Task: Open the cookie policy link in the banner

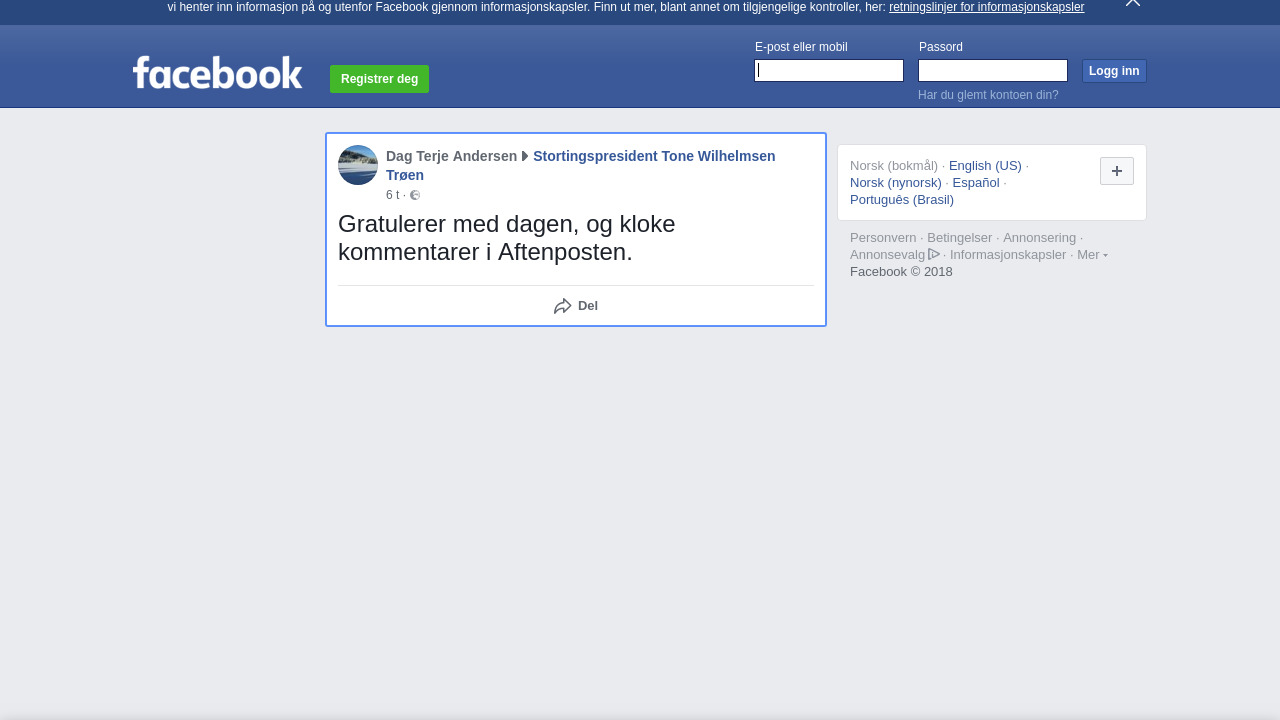Action: click(986, 7)
